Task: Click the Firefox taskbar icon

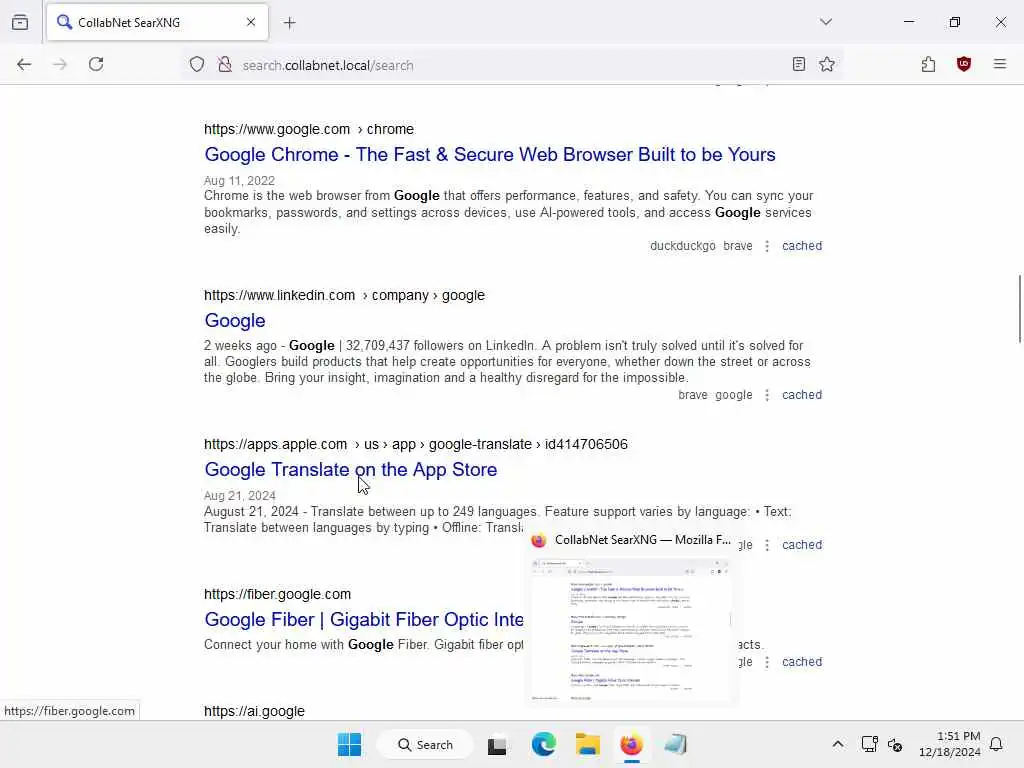Action: pos(632,744)
